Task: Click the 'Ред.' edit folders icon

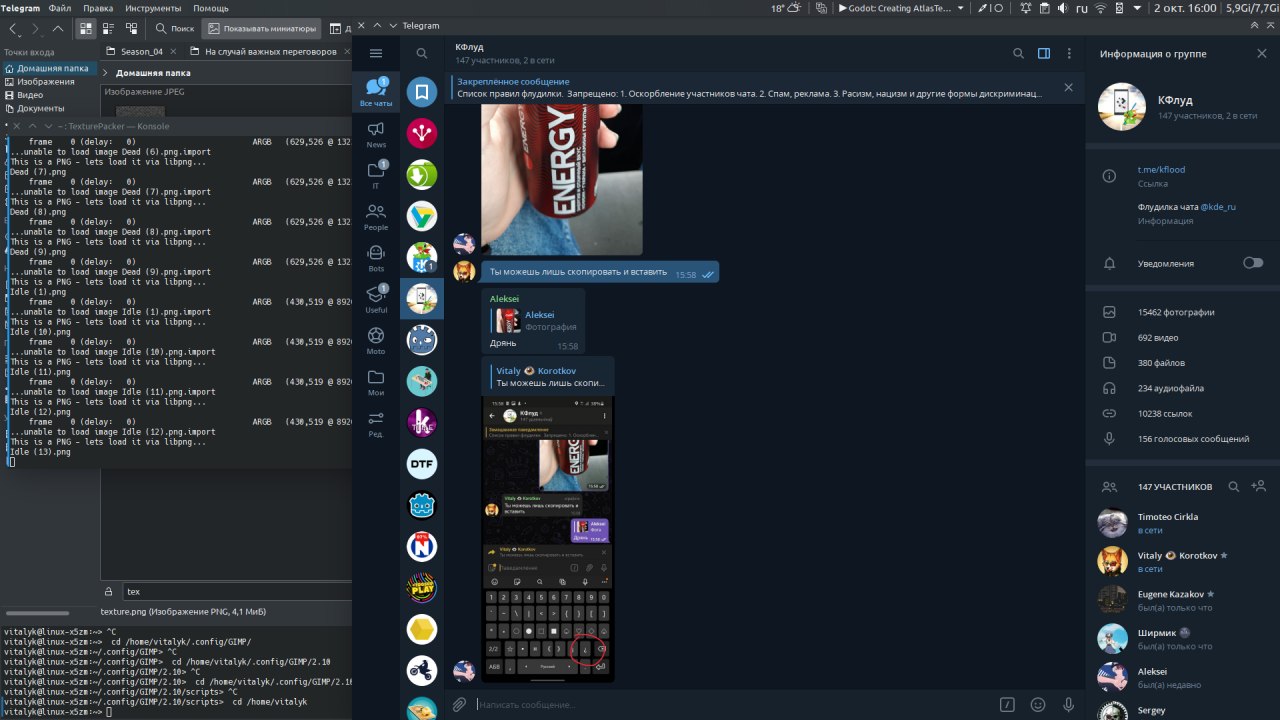Action: point(376,423)
